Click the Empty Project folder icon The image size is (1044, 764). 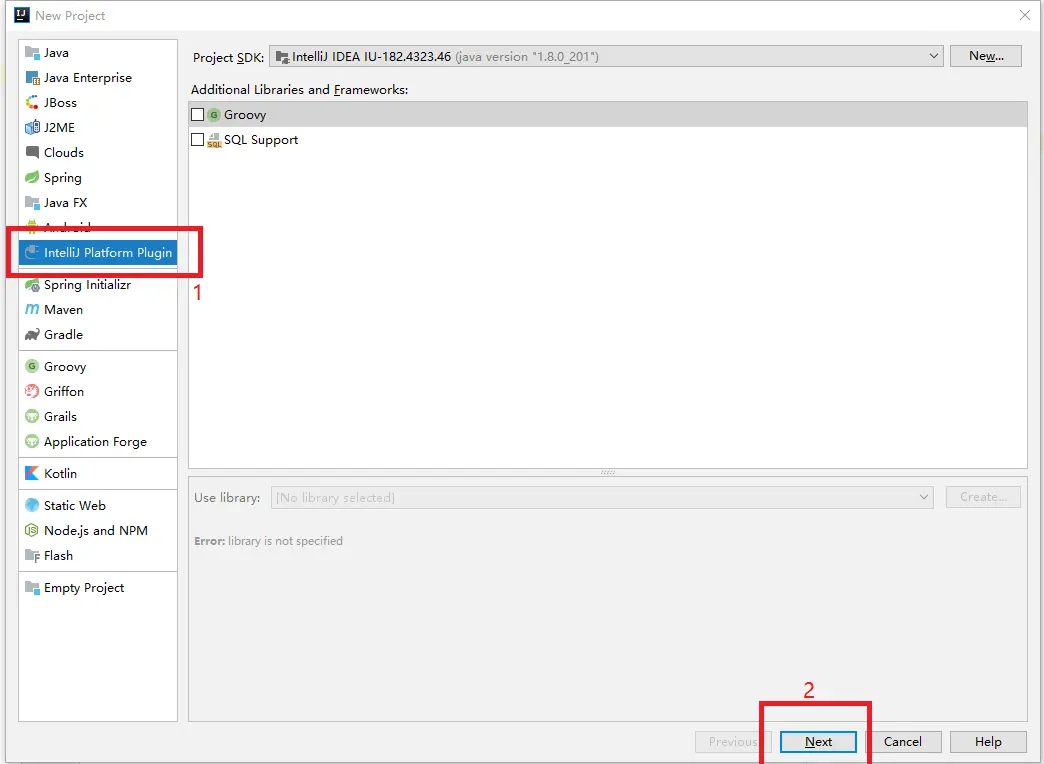[x=32, y=587]
